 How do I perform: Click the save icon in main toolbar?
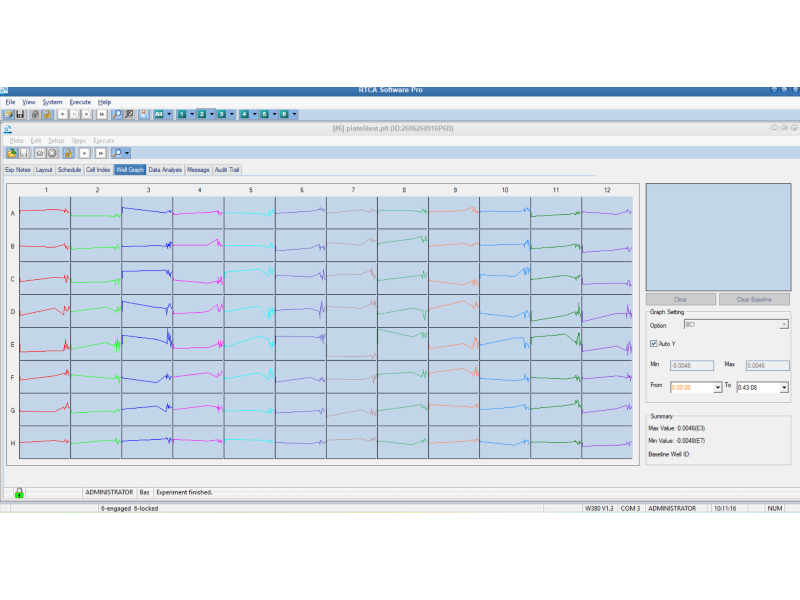(x=20, y=114)
